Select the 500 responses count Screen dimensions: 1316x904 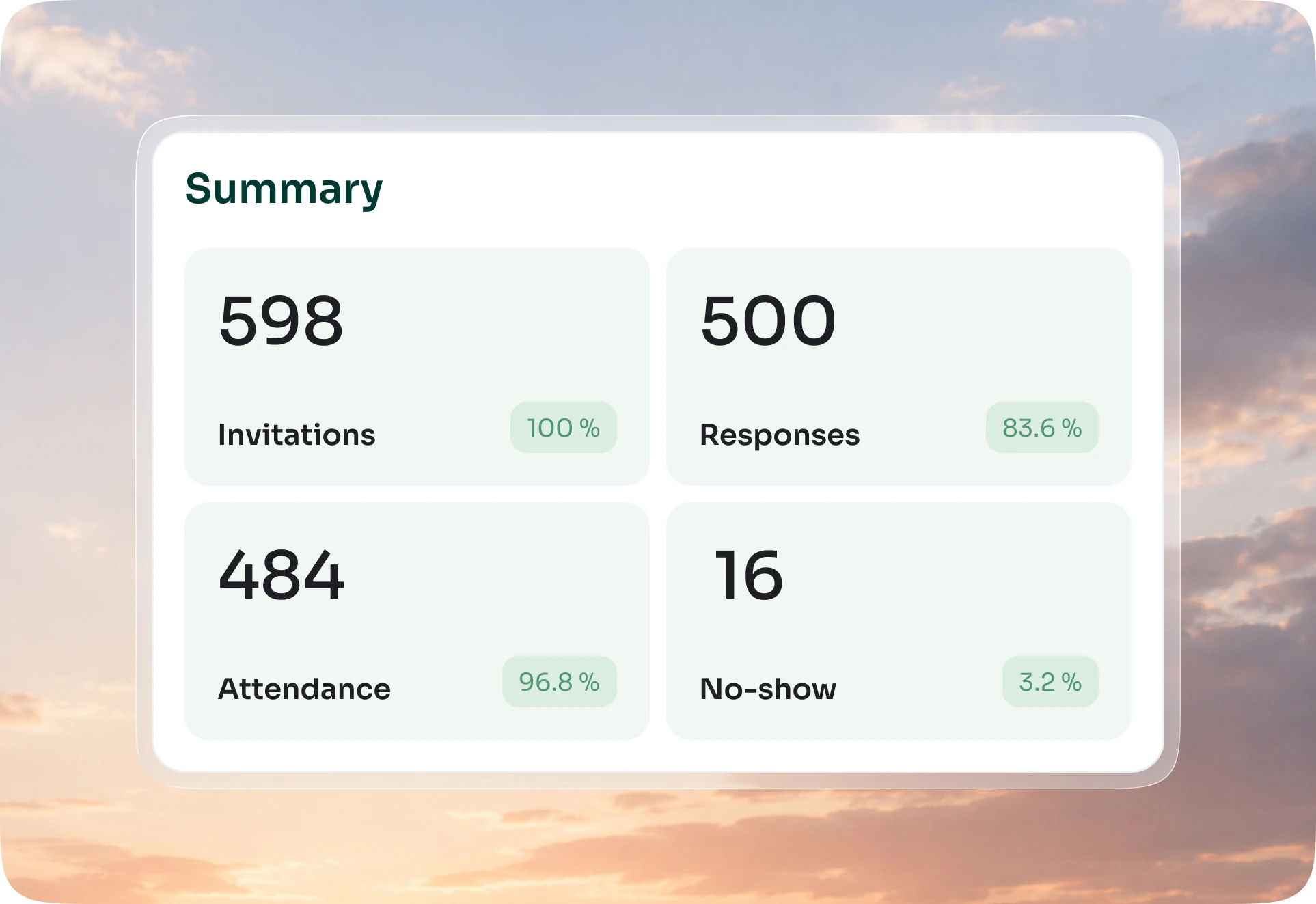[x=768, y=320]
